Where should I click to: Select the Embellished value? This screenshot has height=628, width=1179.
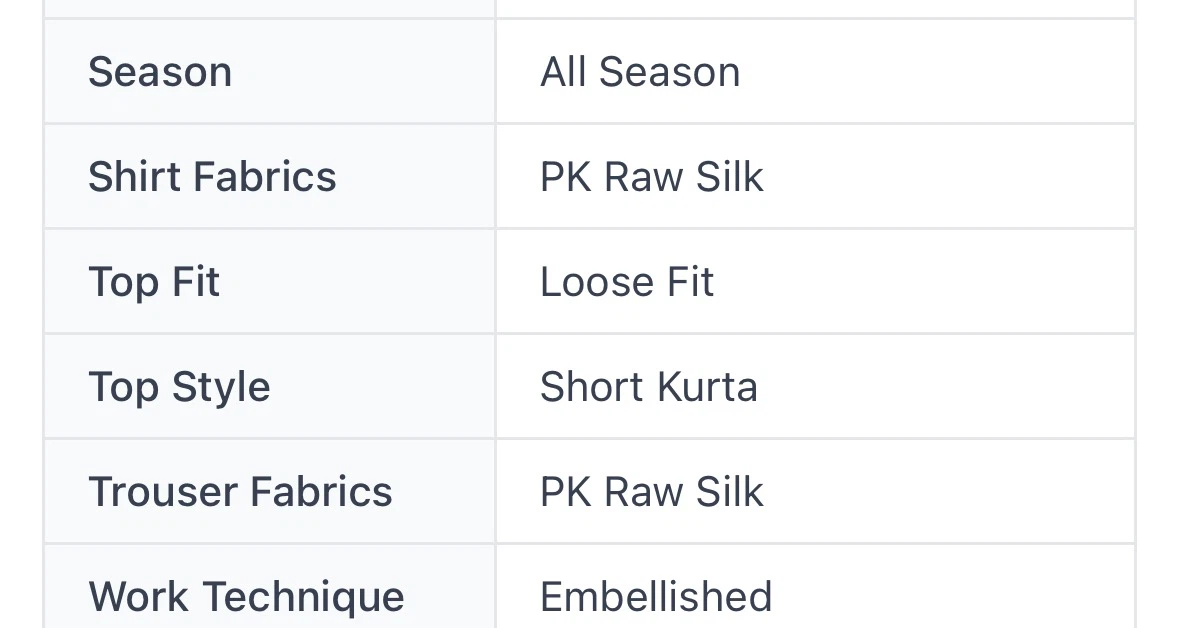click(656, 596)
